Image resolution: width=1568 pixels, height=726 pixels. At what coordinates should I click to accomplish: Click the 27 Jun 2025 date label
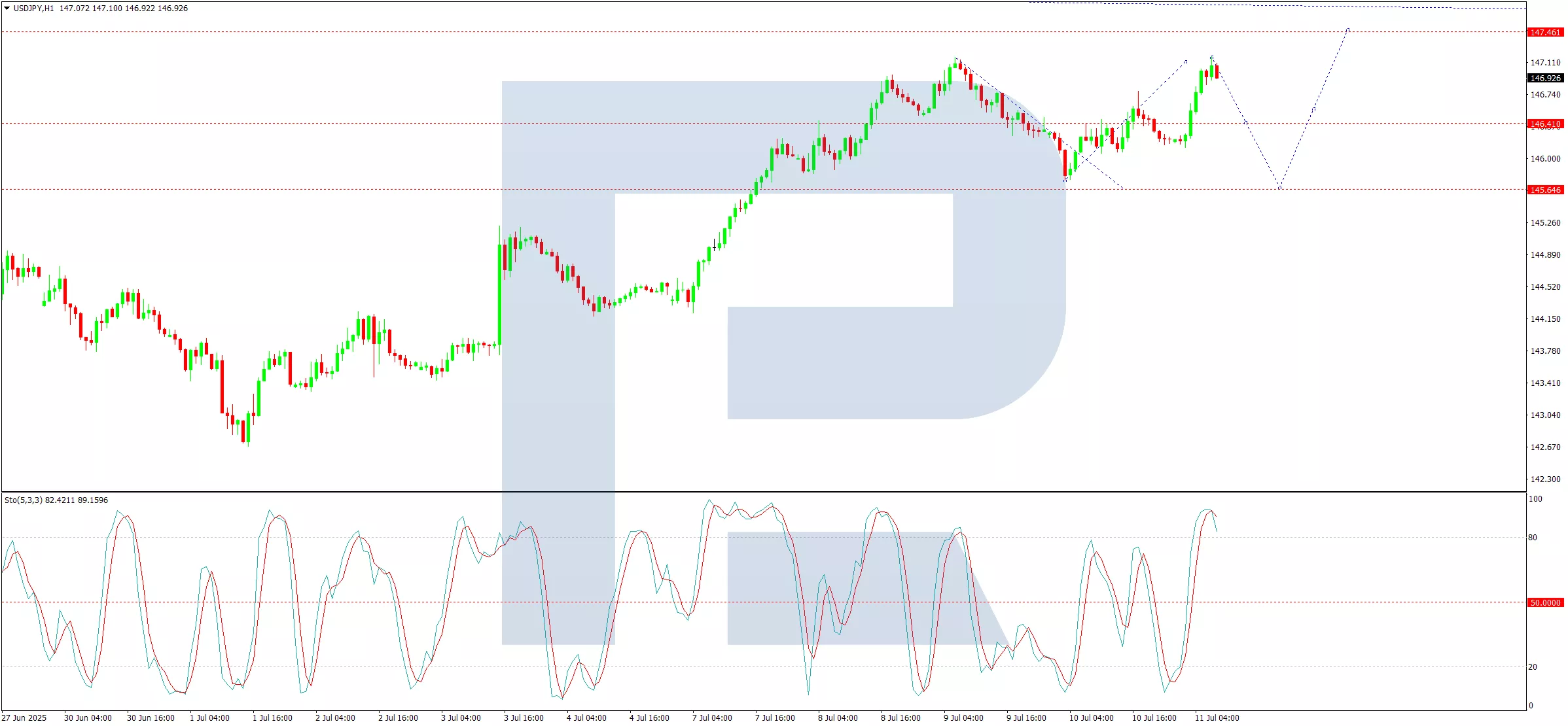(24, 718)
